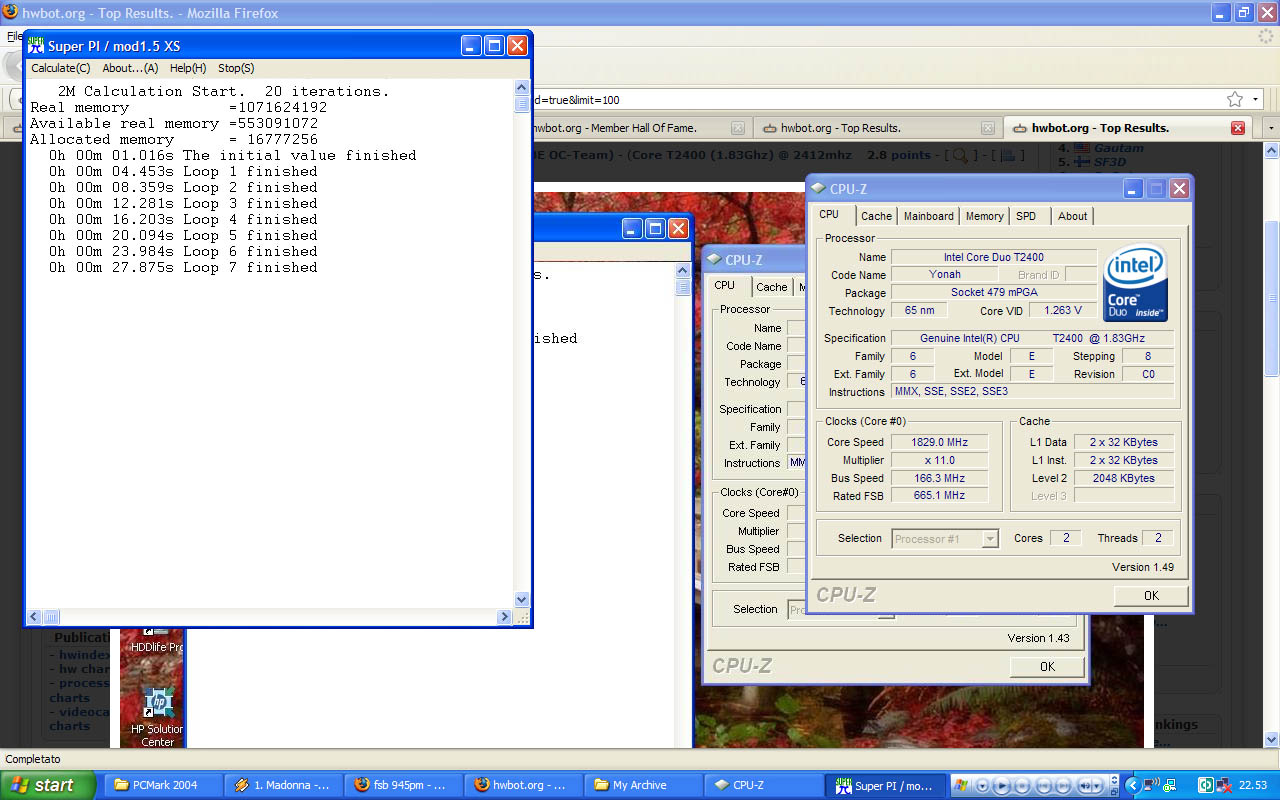Click the green square tray icon

pos(1206,785)
